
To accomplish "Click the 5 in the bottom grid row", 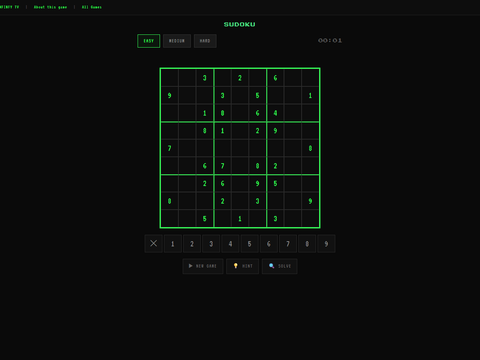I will pyautogui.click(x=205, y=219).
